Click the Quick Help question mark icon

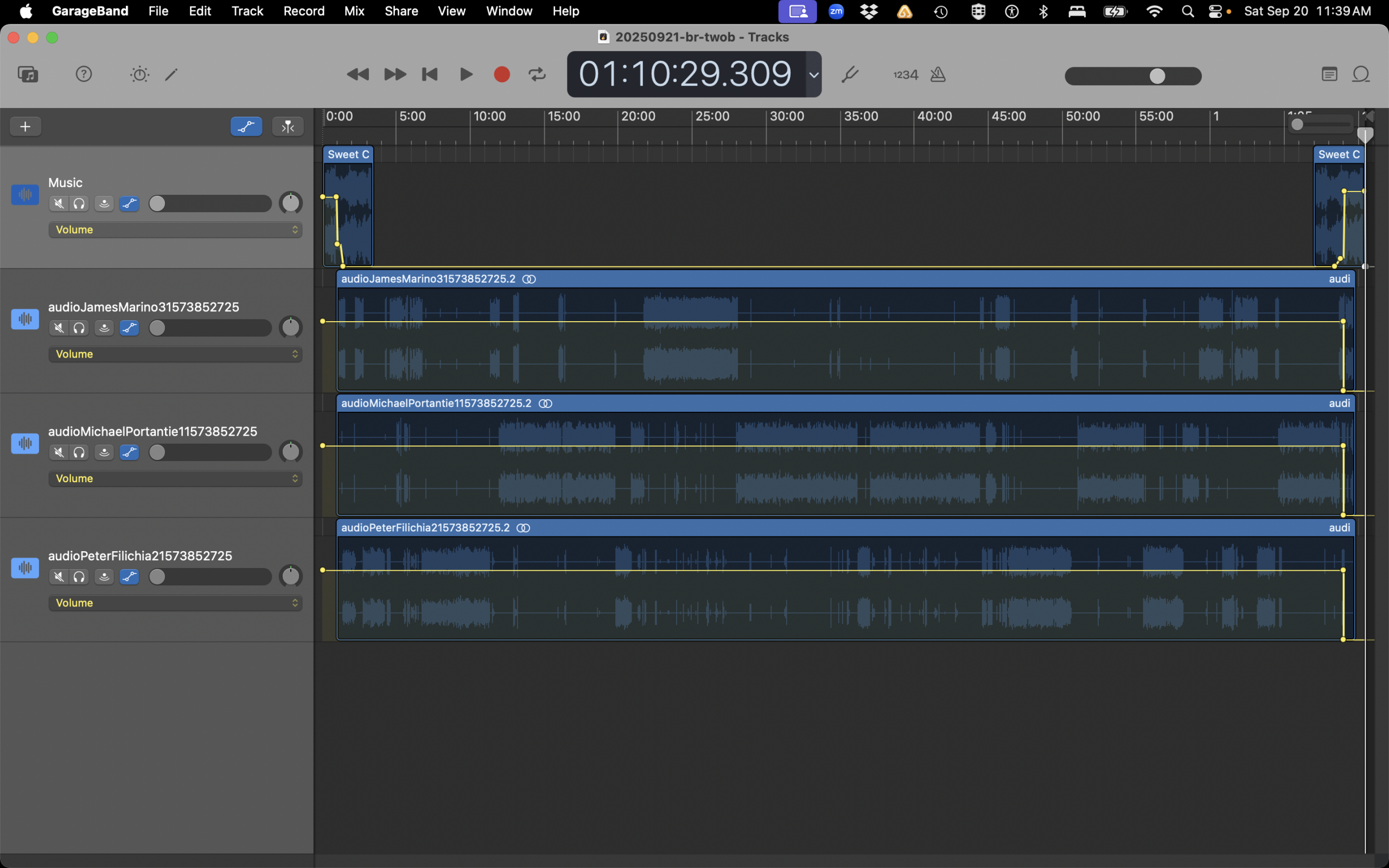coord(84,74)
